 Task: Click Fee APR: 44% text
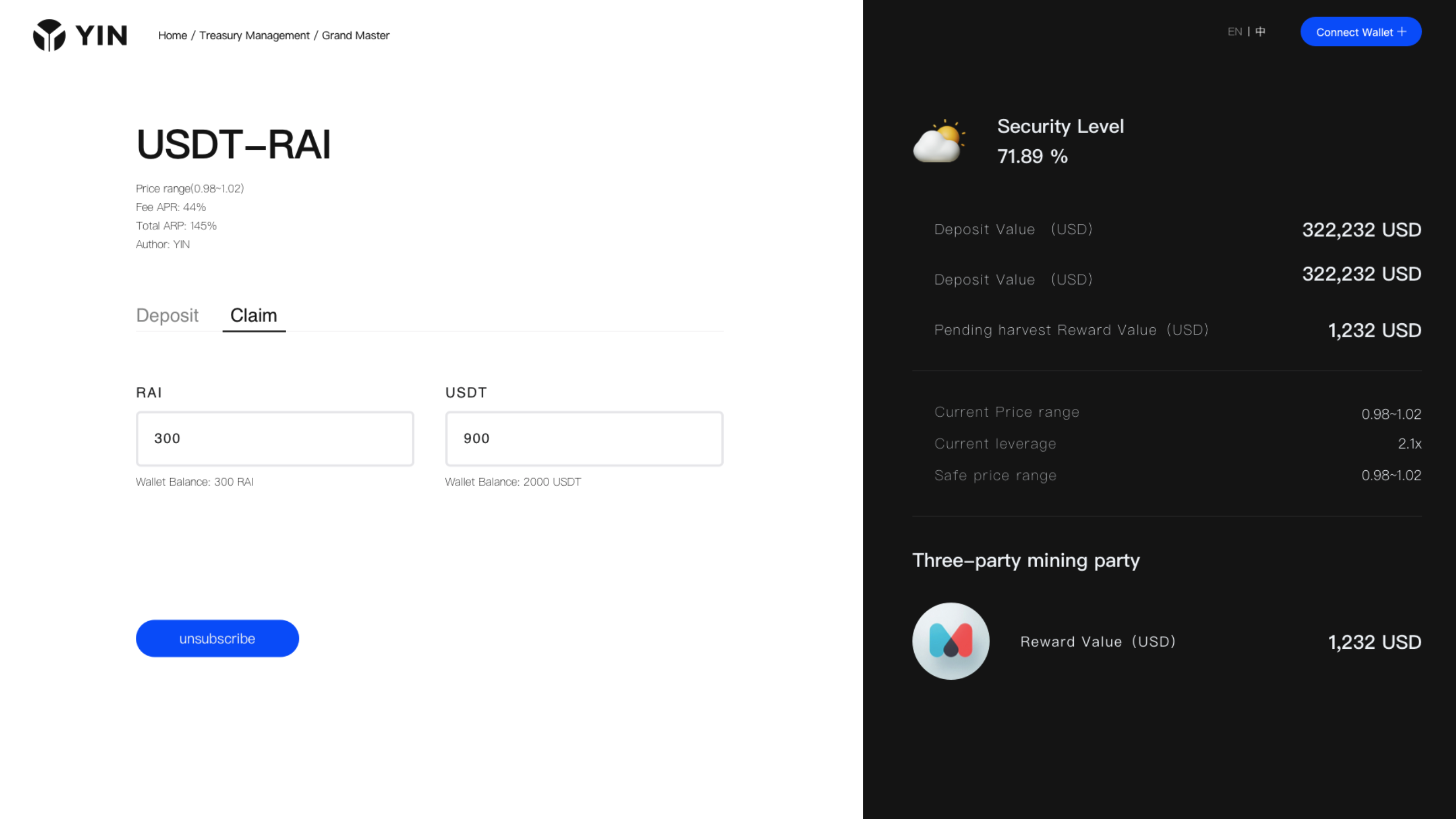pos(171,207)
